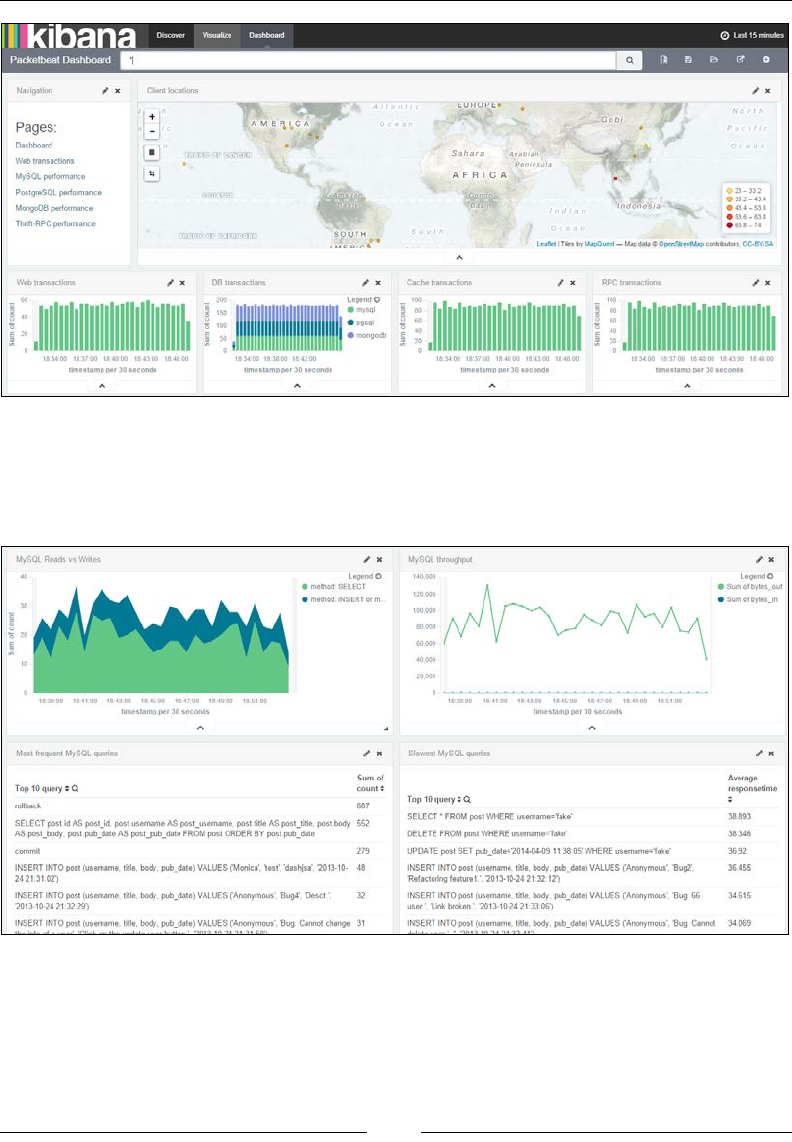The image size is (792, 1142).
Task: Click the search magnifier button
Action: (x=630, y=60)
